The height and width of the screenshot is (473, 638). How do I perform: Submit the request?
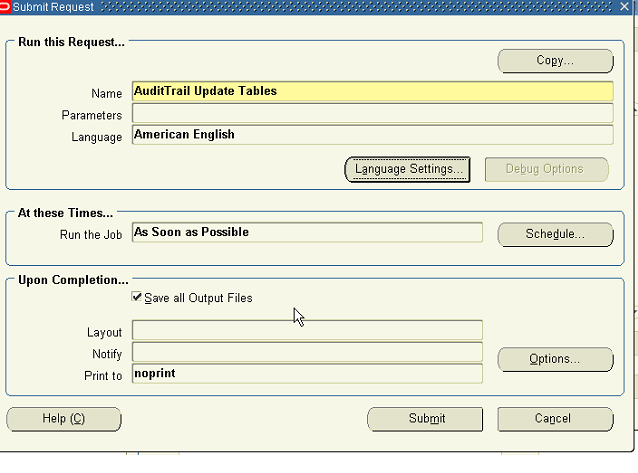[425, 419]
